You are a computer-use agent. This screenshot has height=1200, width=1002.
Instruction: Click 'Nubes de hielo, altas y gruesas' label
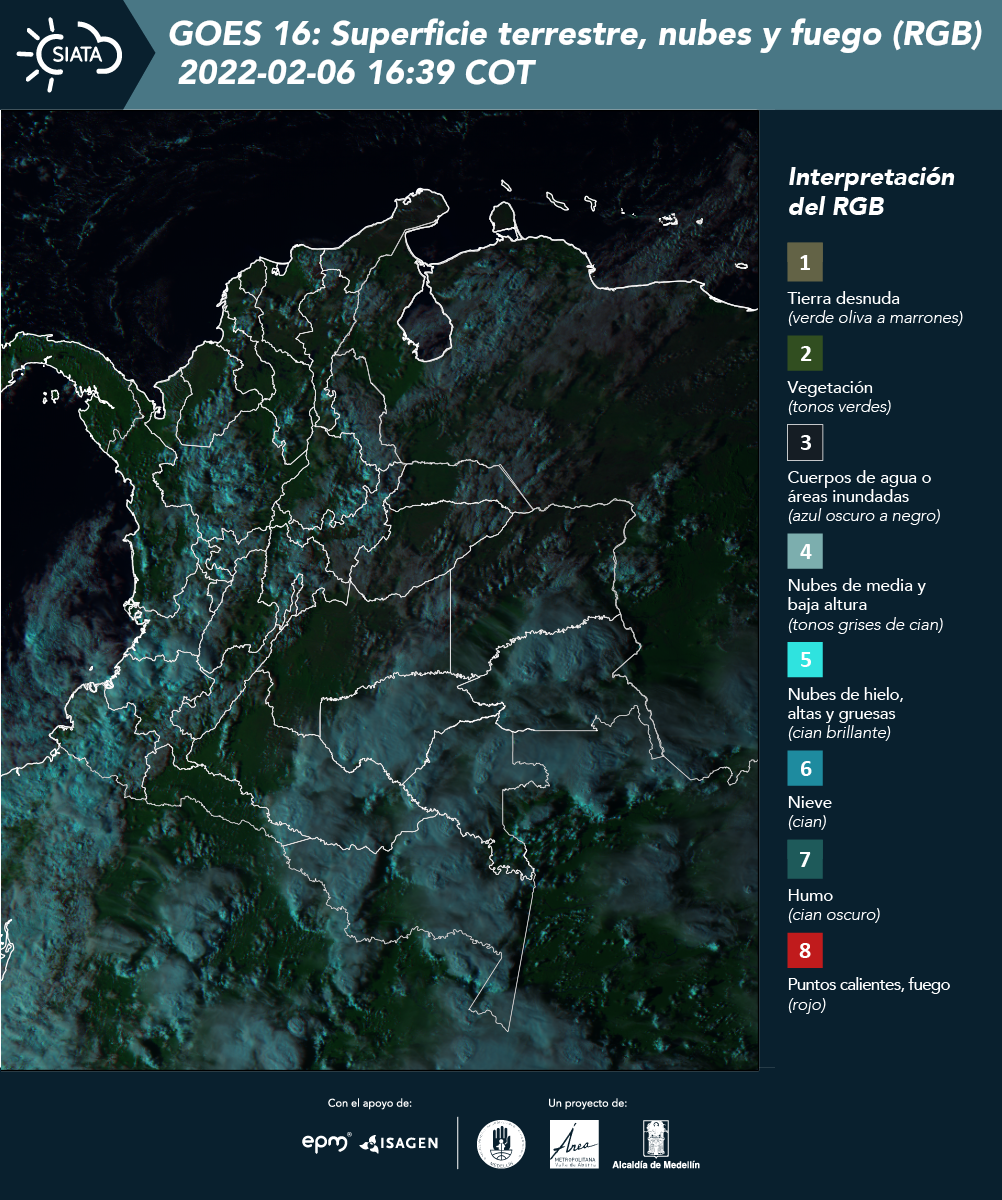tap(846, 704)
